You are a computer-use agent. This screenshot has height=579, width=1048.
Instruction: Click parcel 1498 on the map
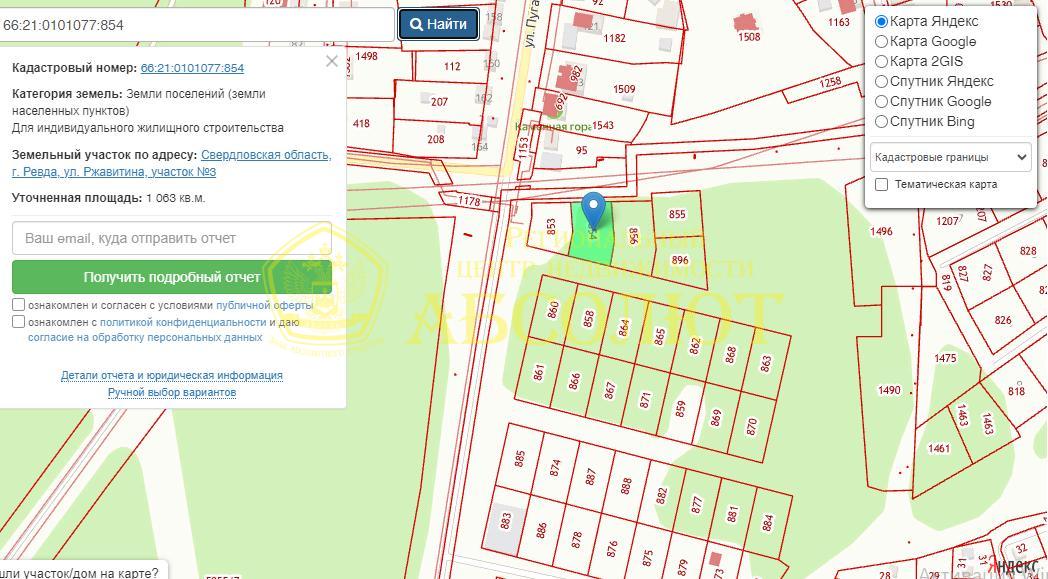pyautogui.click(x=366, y=56)
